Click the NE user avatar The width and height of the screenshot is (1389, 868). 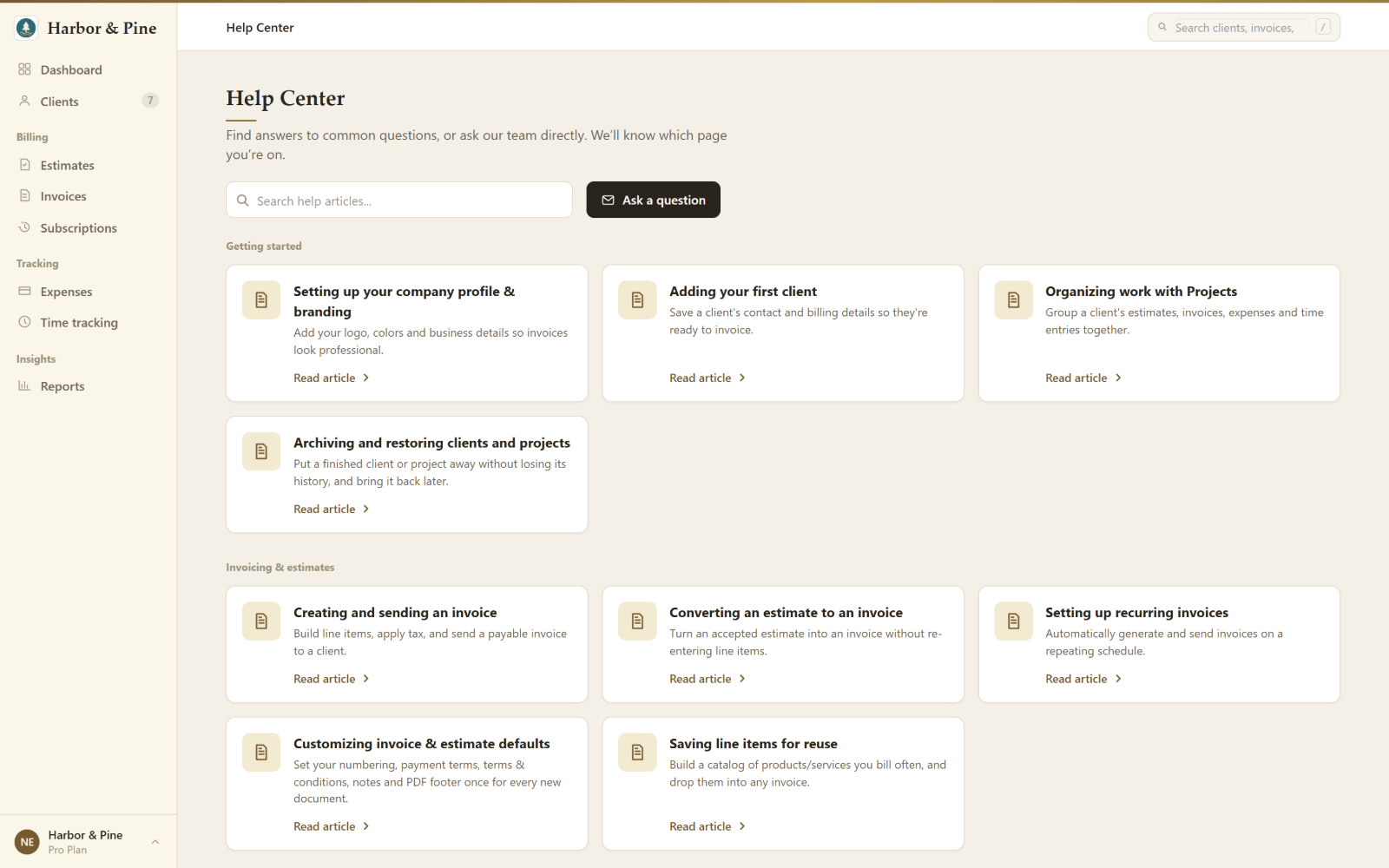click(x=27, y=842)
